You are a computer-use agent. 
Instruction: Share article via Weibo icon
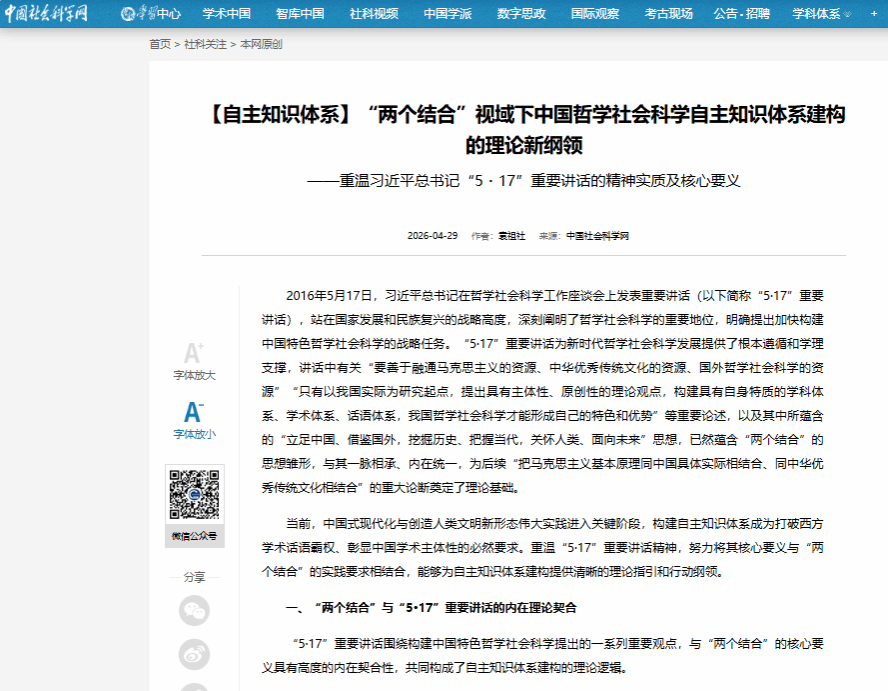pos(194,654)
